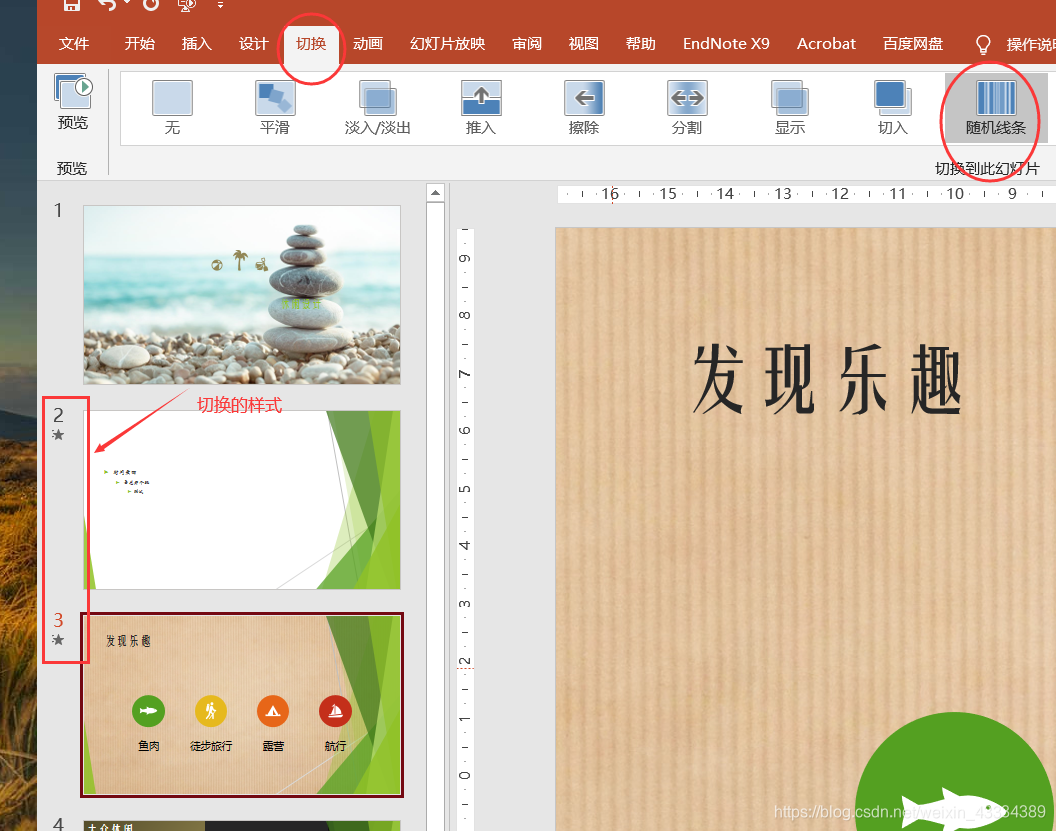This screenshot has width=1056, height=831.
Task: Click the transition star icon under slide 2
Action: [59, 435]
